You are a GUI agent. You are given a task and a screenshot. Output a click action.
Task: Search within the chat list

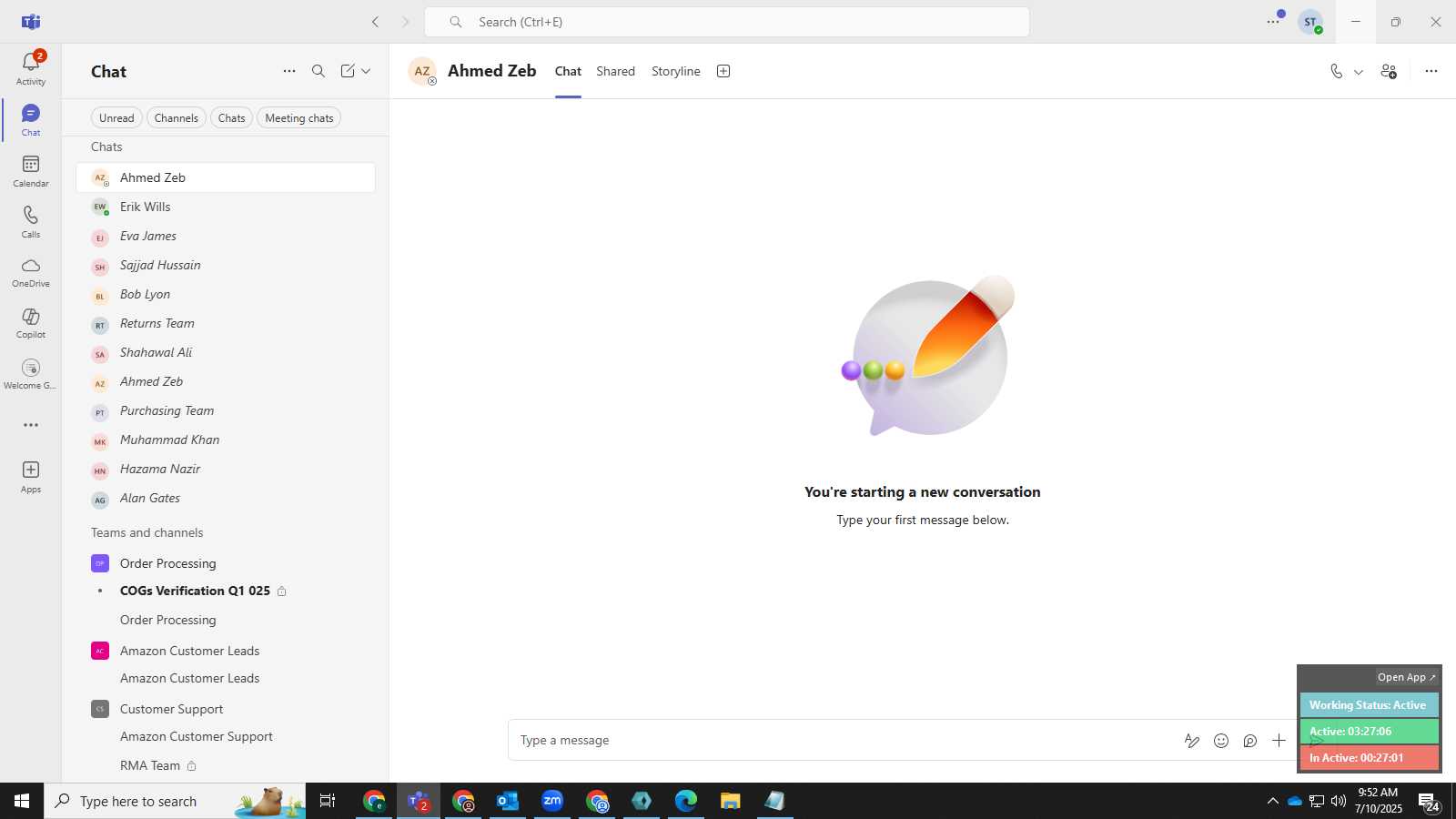[x=318, y=71]
